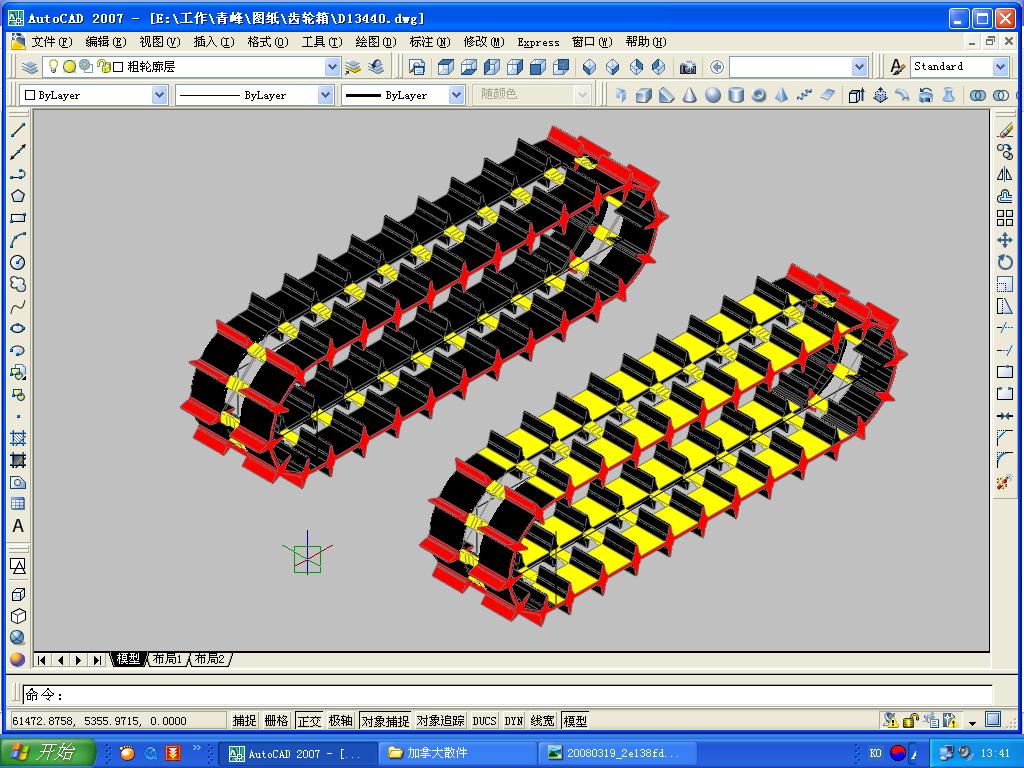1024x768 pixels.
Task: Select the Table tool
Action: pyautogui.click(x=18, y=504)
